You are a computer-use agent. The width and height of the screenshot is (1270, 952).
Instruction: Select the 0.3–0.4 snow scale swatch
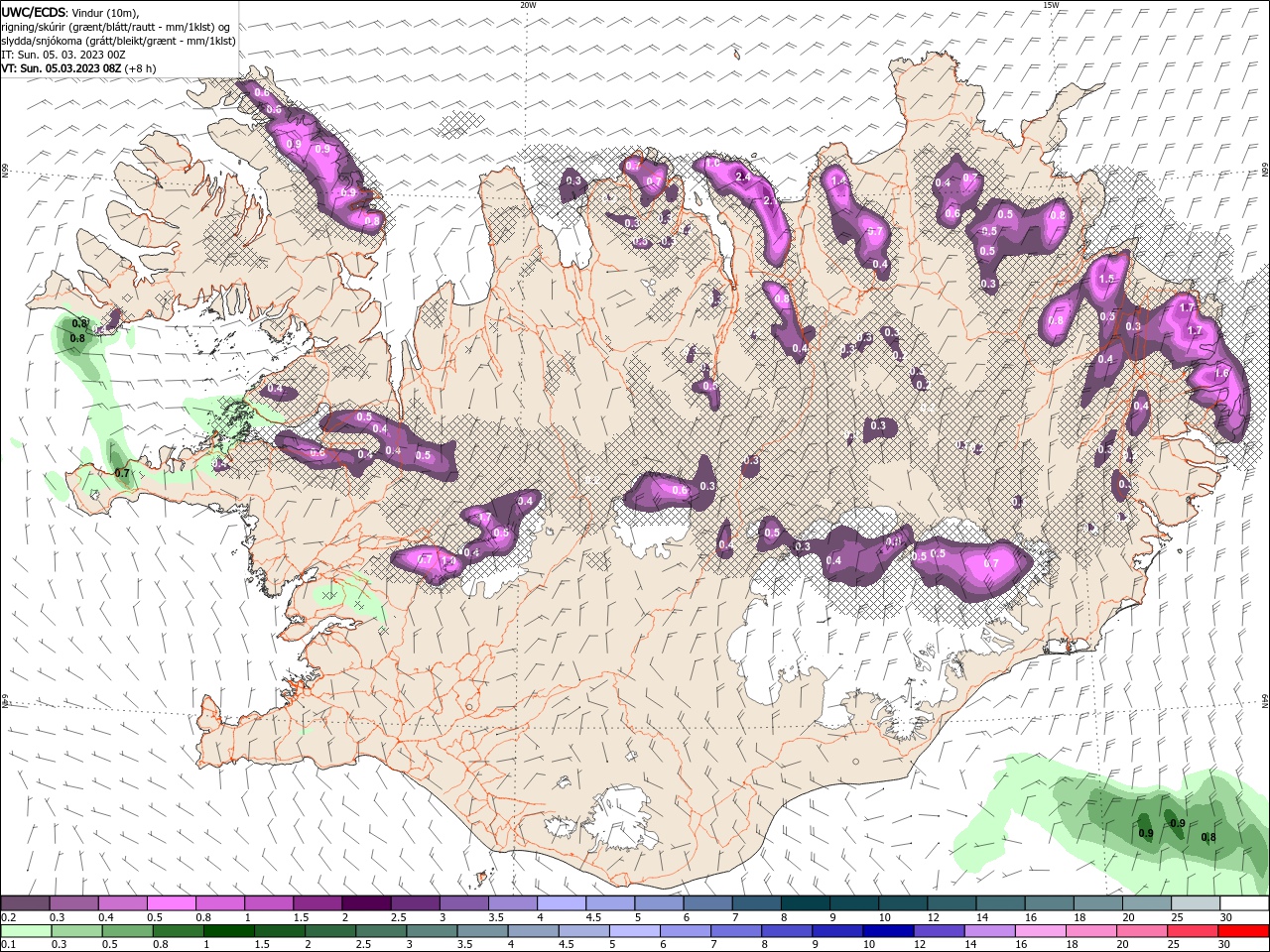tap(74, 903)
